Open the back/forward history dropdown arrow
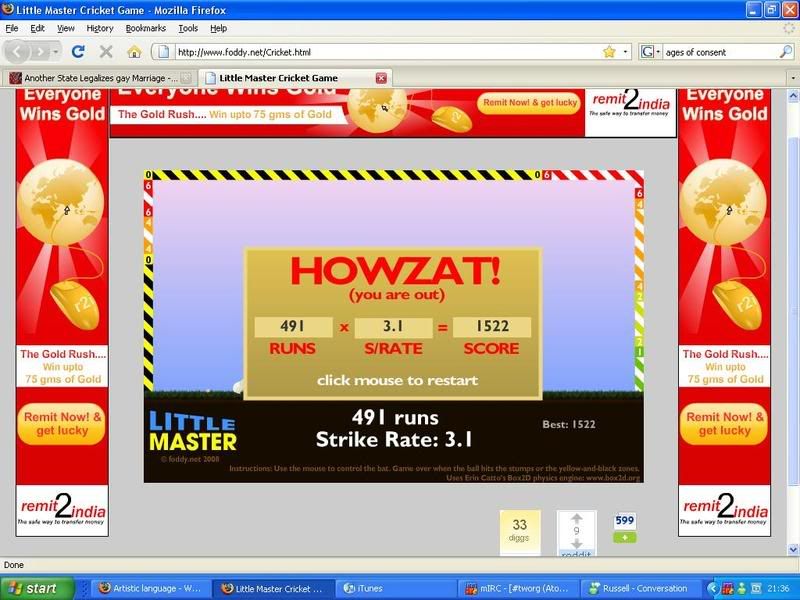This screenshot has height=600, width=800. click(x=55, y=52)
